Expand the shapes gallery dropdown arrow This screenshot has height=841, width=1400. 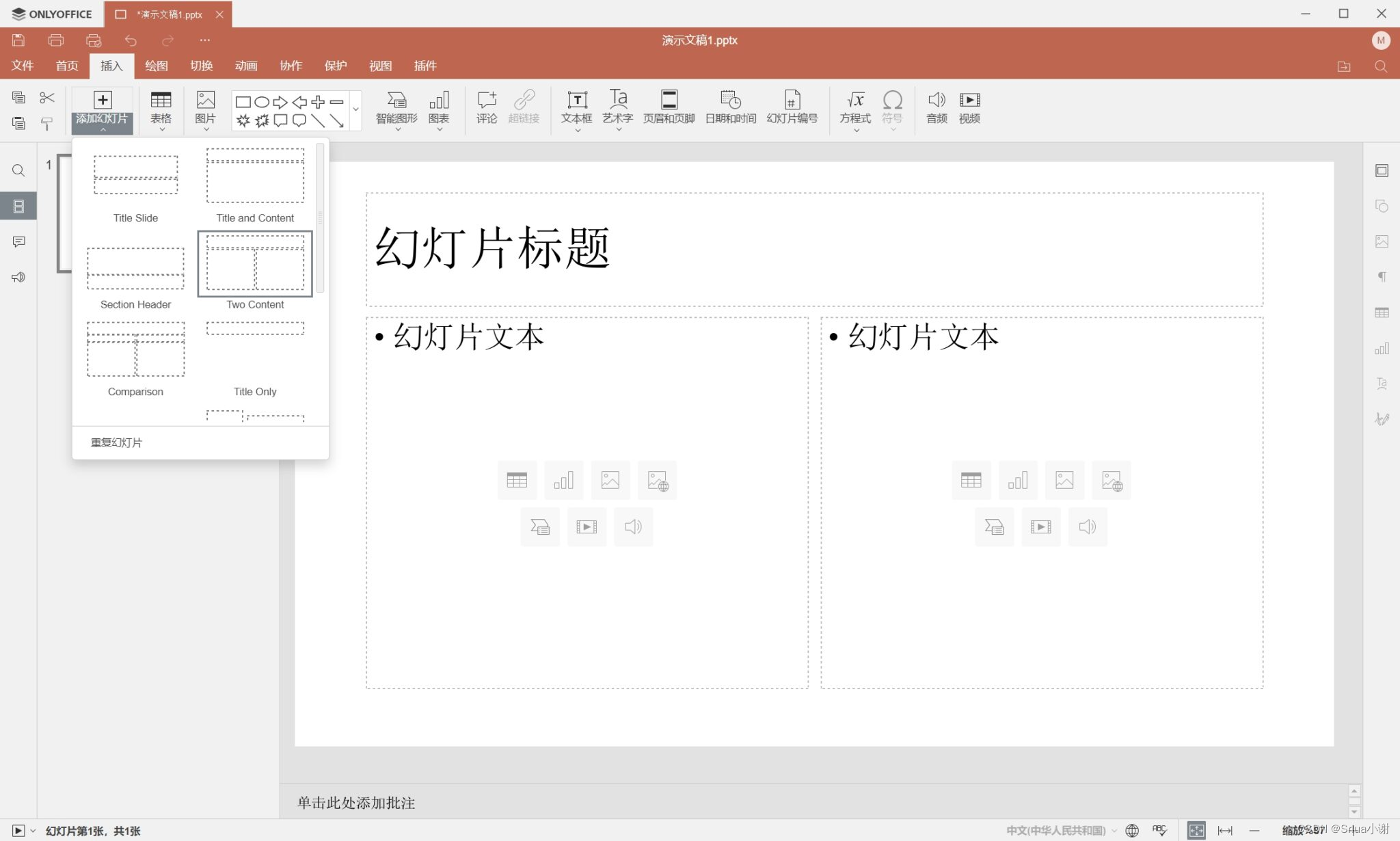355,109
